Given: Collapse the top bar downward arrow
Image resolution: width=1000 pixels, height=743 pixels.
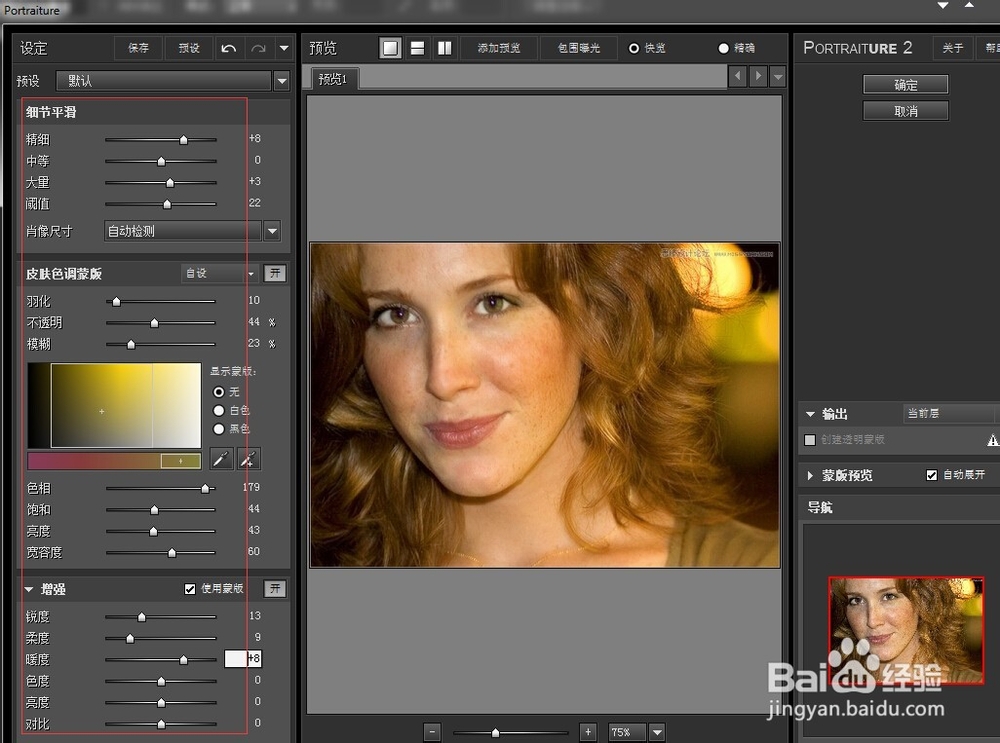Looking at the screenshot, I should click(943, 5).
